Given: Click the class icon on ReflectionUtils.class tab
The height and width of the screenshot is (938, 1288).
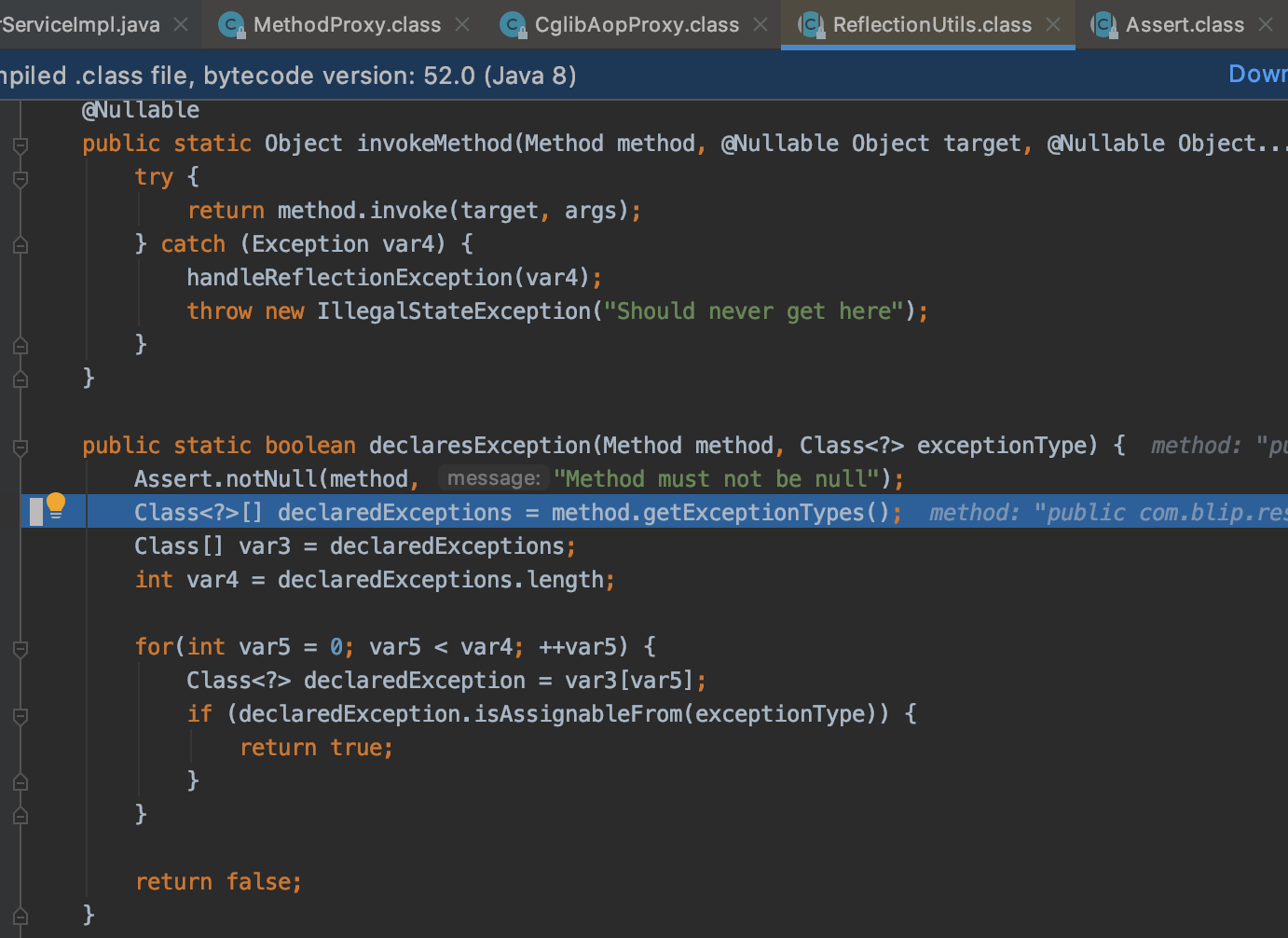Looking at the screenshot, I should pos(812,25).
